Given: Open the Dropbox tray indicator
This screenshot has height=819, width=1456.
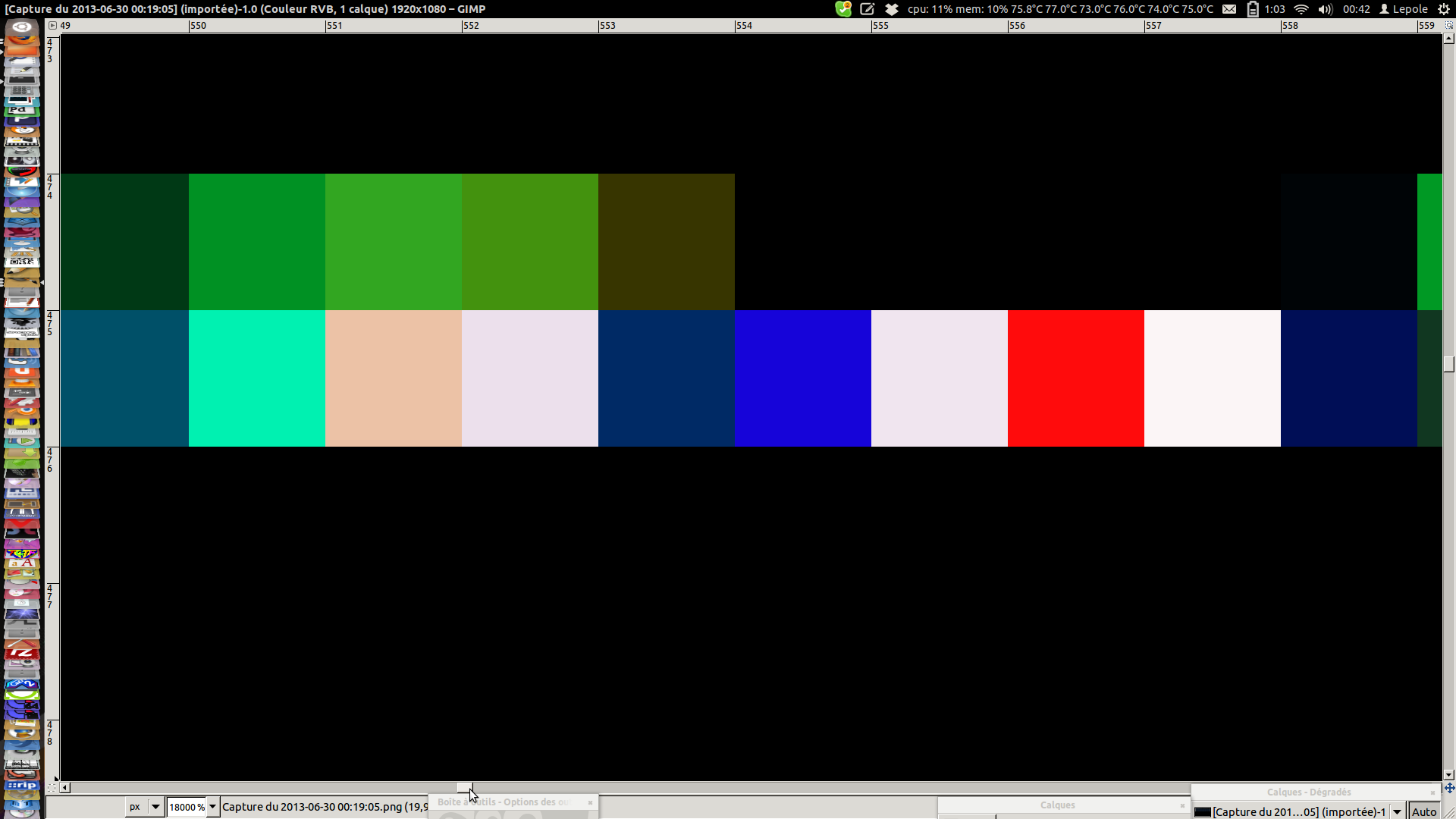Looking at the screenshot, I should [892, 9].
